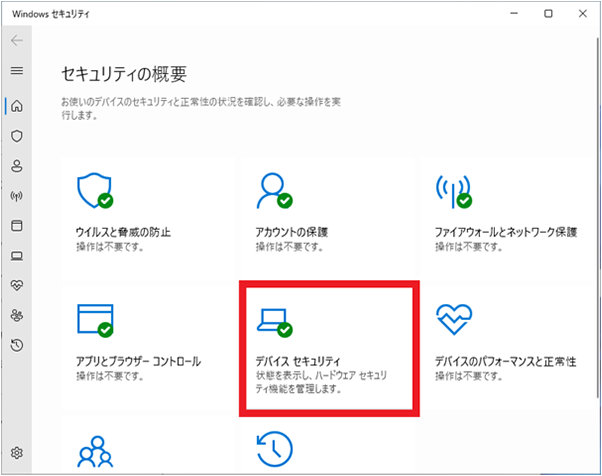Screen dimensions: 602x476
Task: Open the settings gear in the sidebar
Action: pyautogui.click(x=17, y=453)
